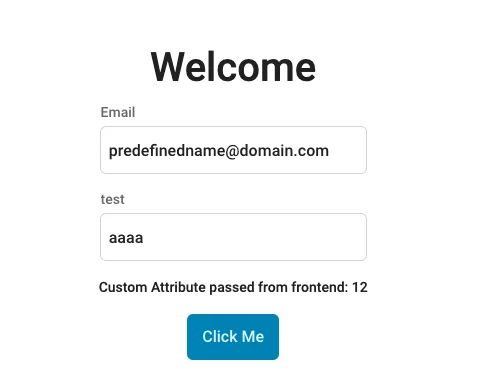Place cursor in the aaaa text

pos(126,238)
